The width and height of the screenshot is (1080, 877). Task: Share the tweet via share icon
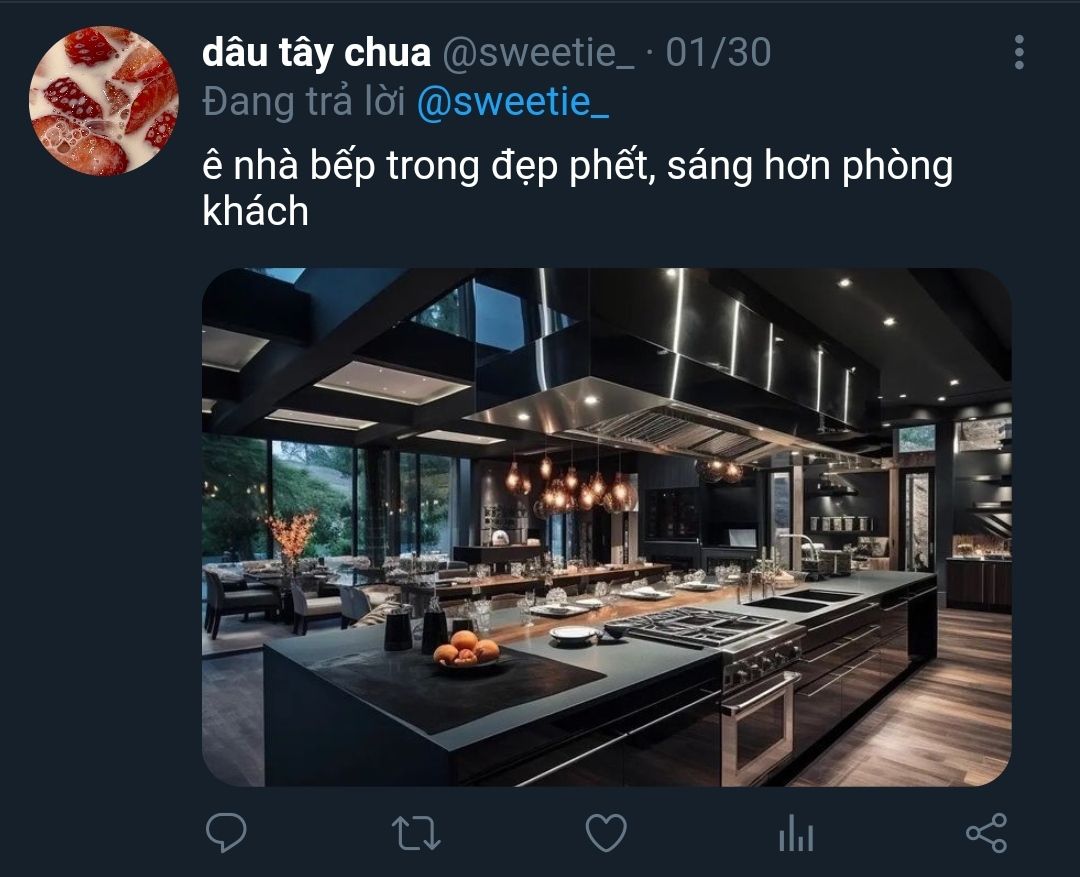click(986, 833)
